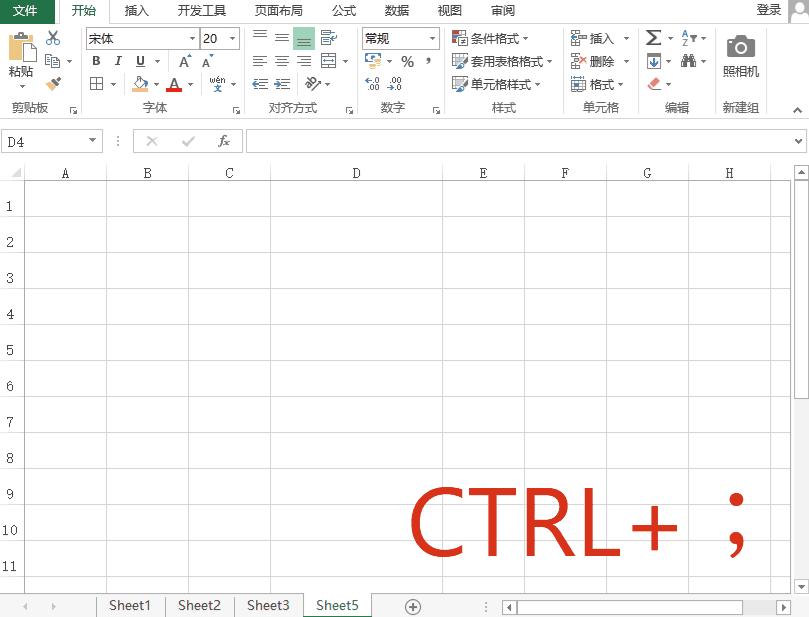Click the Find (binoculars) icon

point(689,60)
